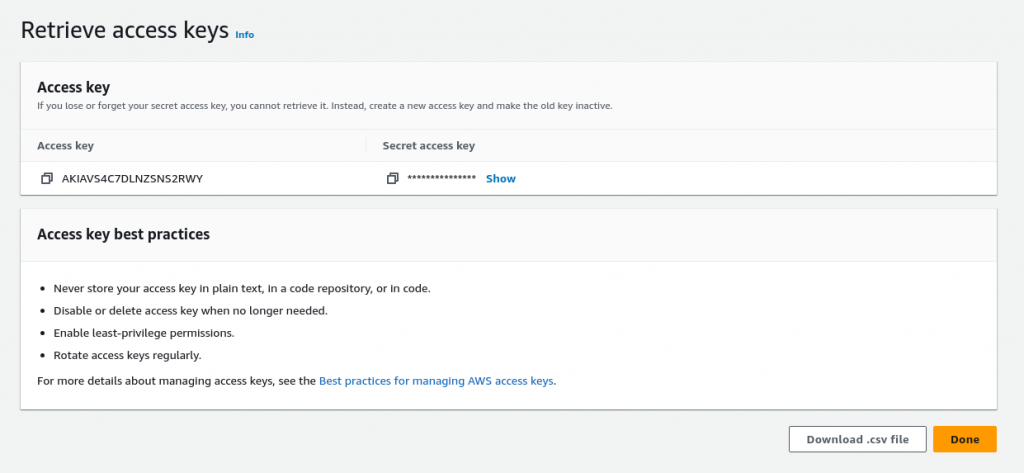Open Best practices for managing AWS access keys
This screenshot has width=1024, height=473.
pyautogui.click(x=436, y=381)
